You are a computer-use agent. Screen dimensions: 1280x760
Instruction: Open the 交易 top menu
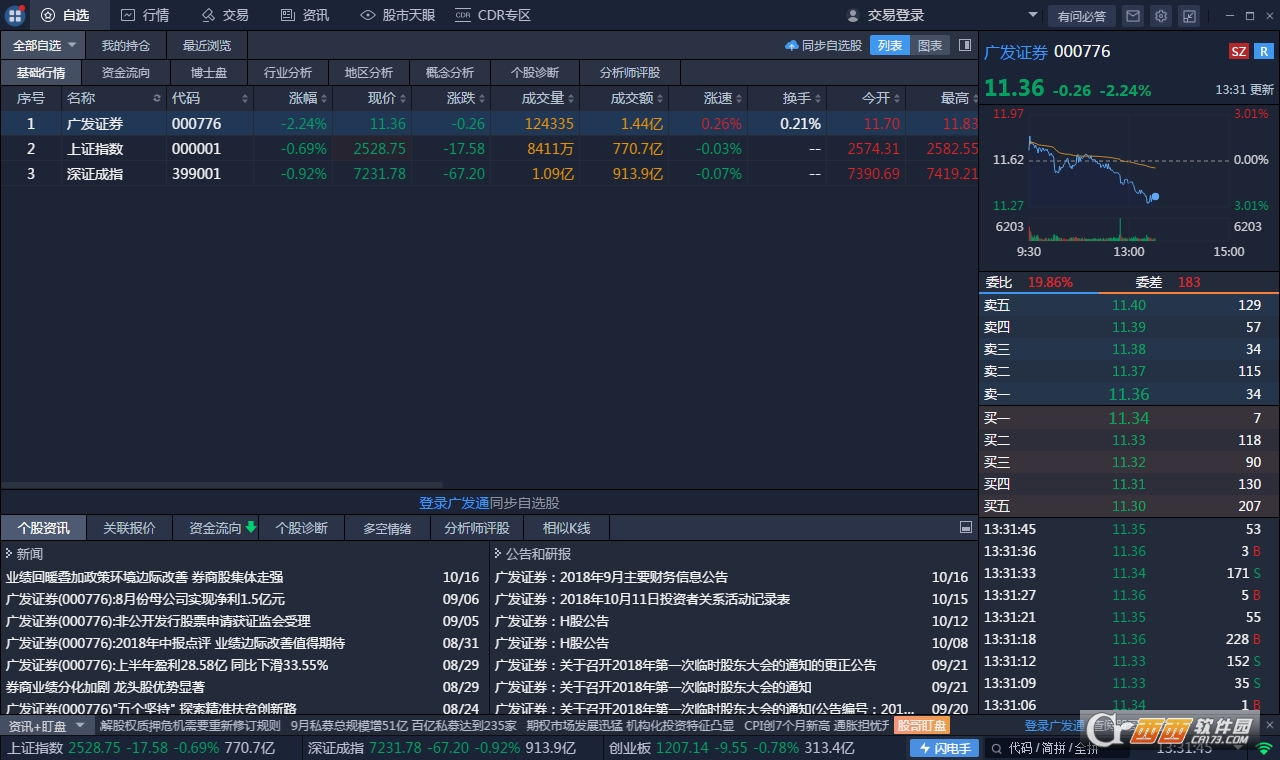coord(224,15)
